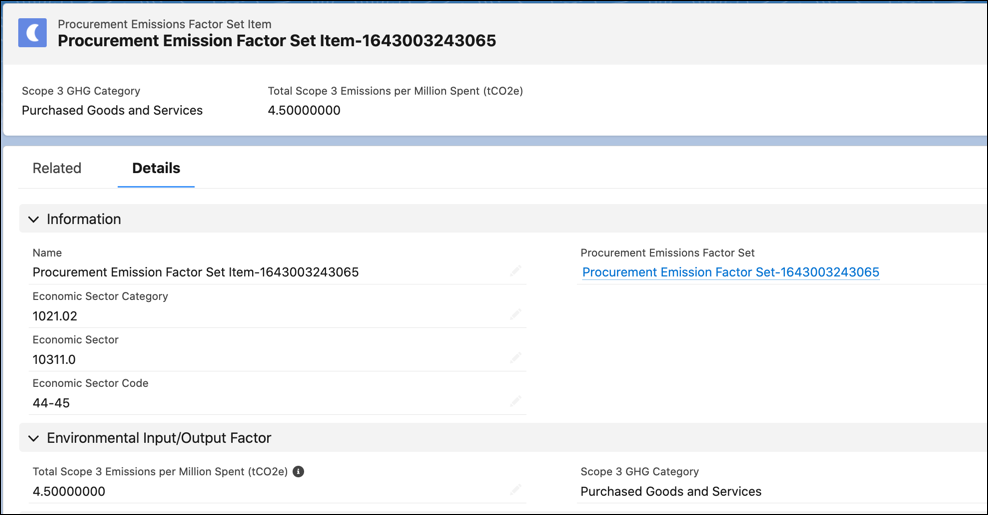The image size is (988, 515).
Task: Click the moon record icon in header
Action: pos(32,32)
